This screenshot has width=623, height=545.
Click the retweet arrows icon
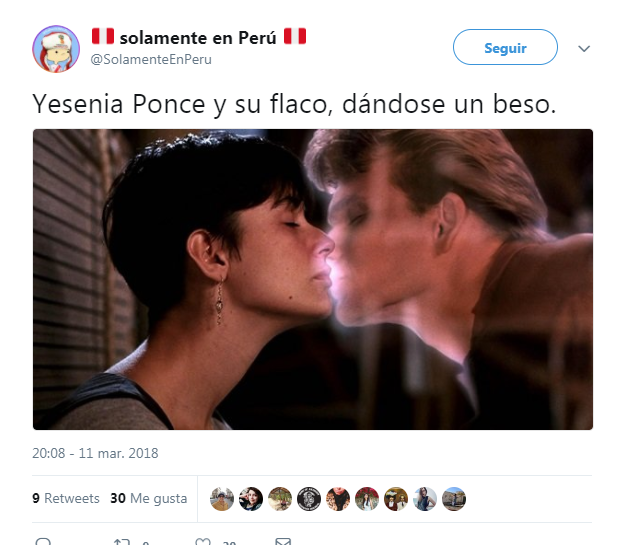click(x=122, y=542)
